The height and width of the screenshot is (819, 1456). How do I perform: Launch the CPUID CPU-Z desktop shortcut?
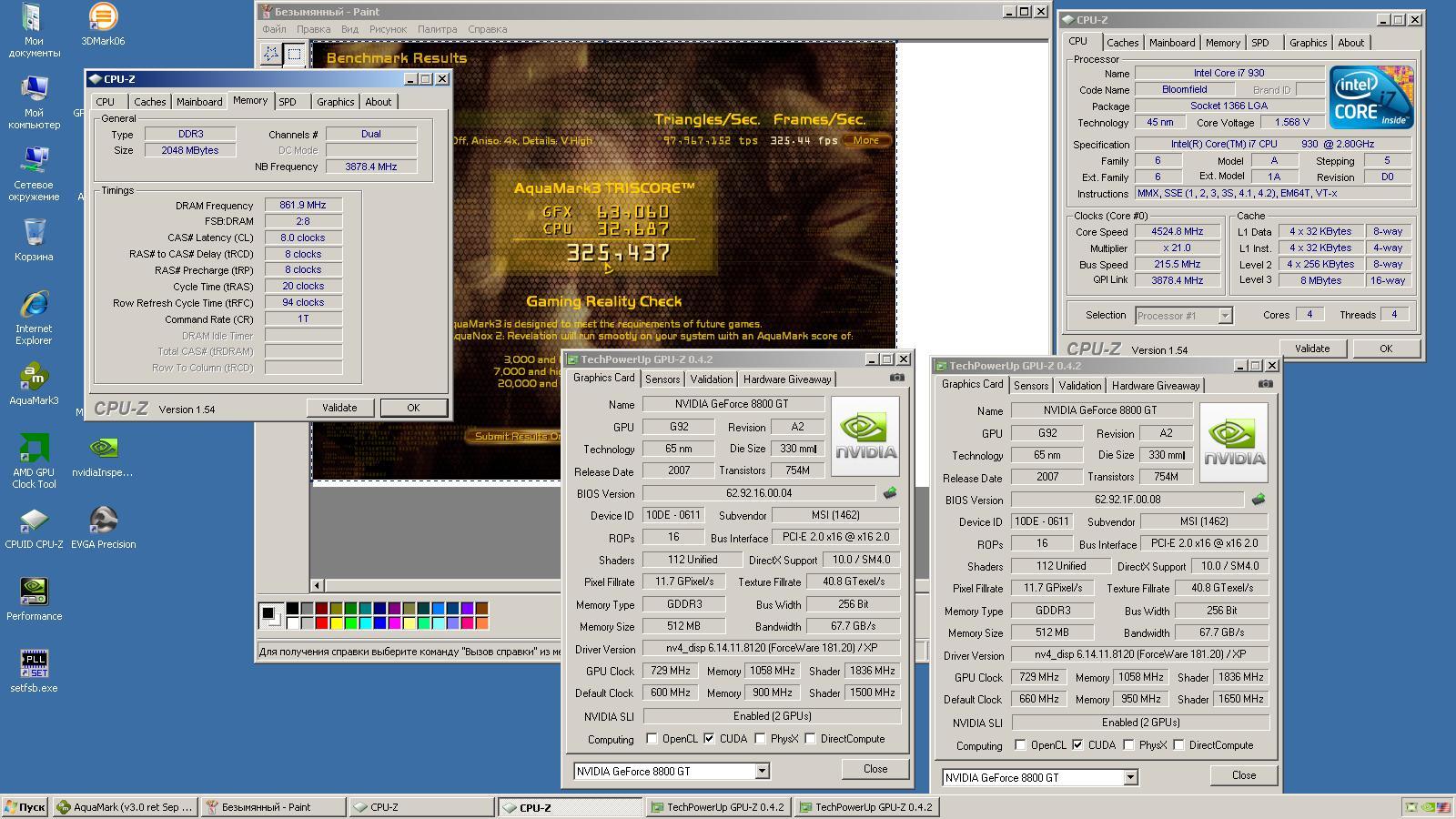pyautogui.click(x=34, y=528)
